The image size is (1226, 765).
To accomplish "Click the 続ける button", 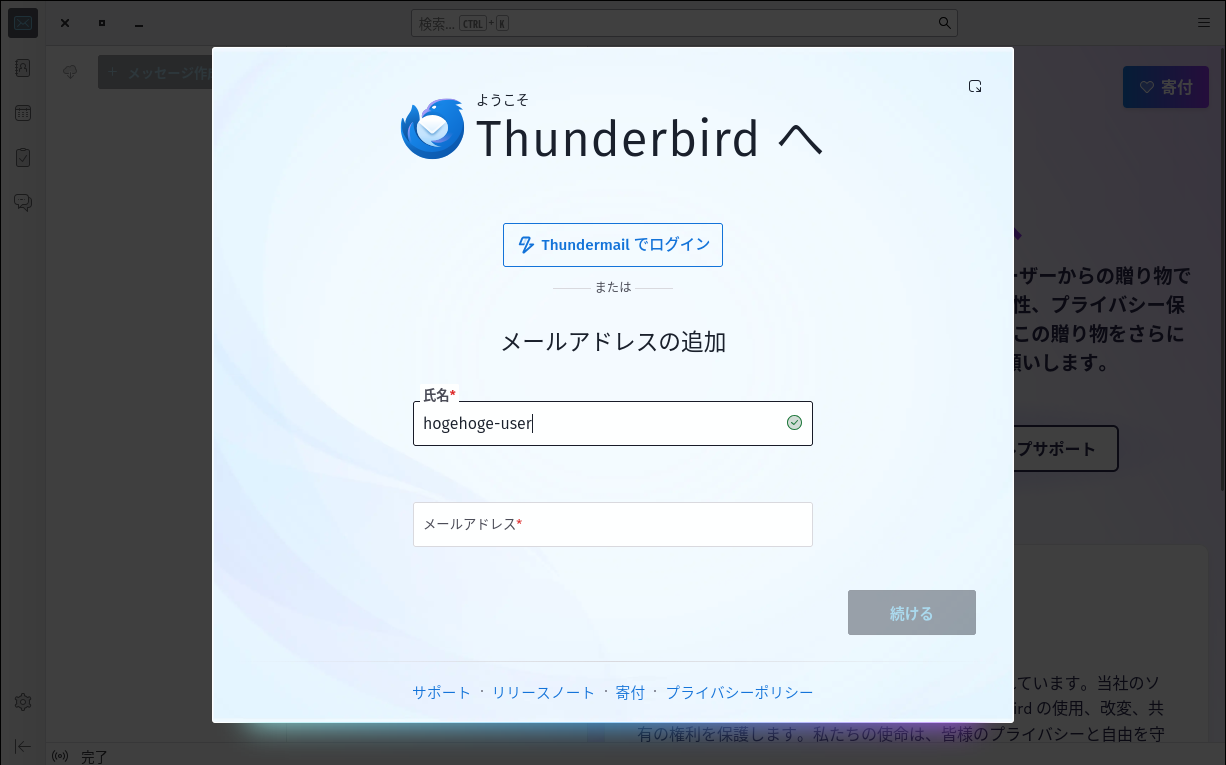I will (x=912, y=613).
